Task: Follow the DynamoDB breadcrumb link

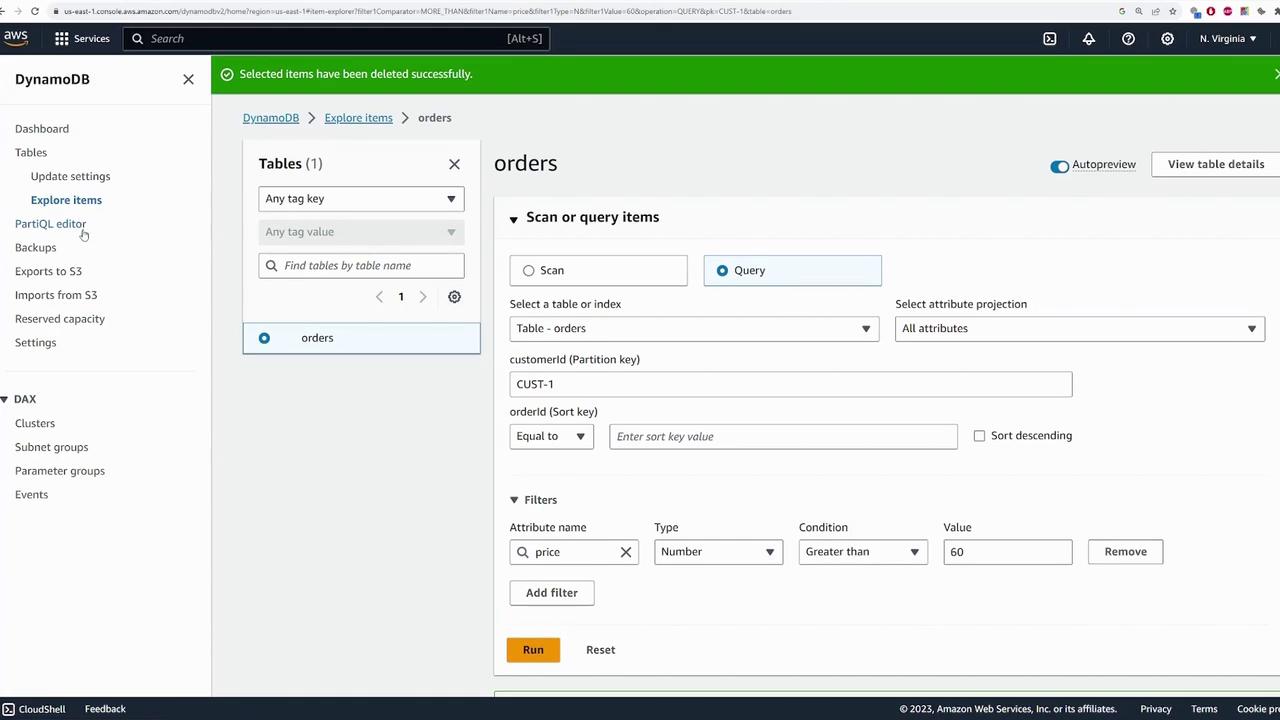Action: click(x=271, y=118)
